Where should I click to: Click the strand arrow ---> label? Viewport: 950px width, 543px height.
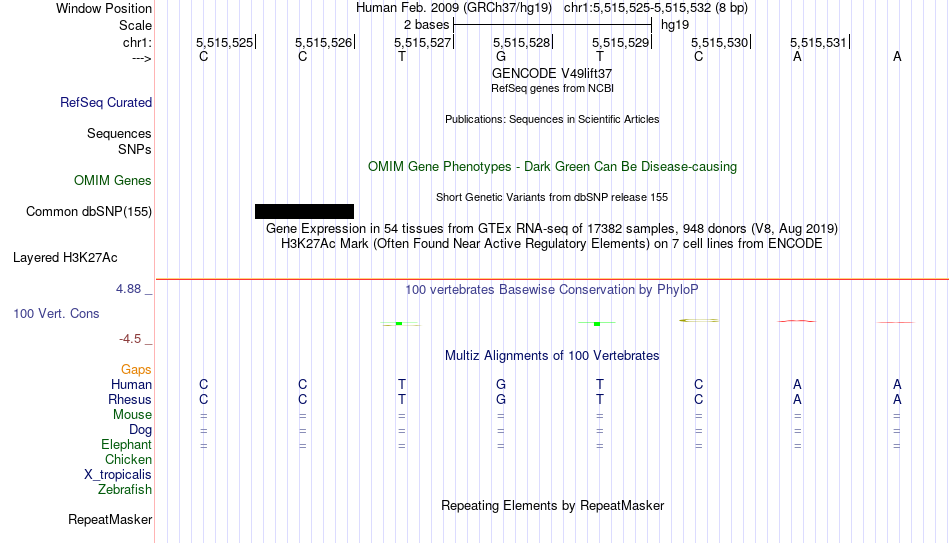[x=142, y=58]
